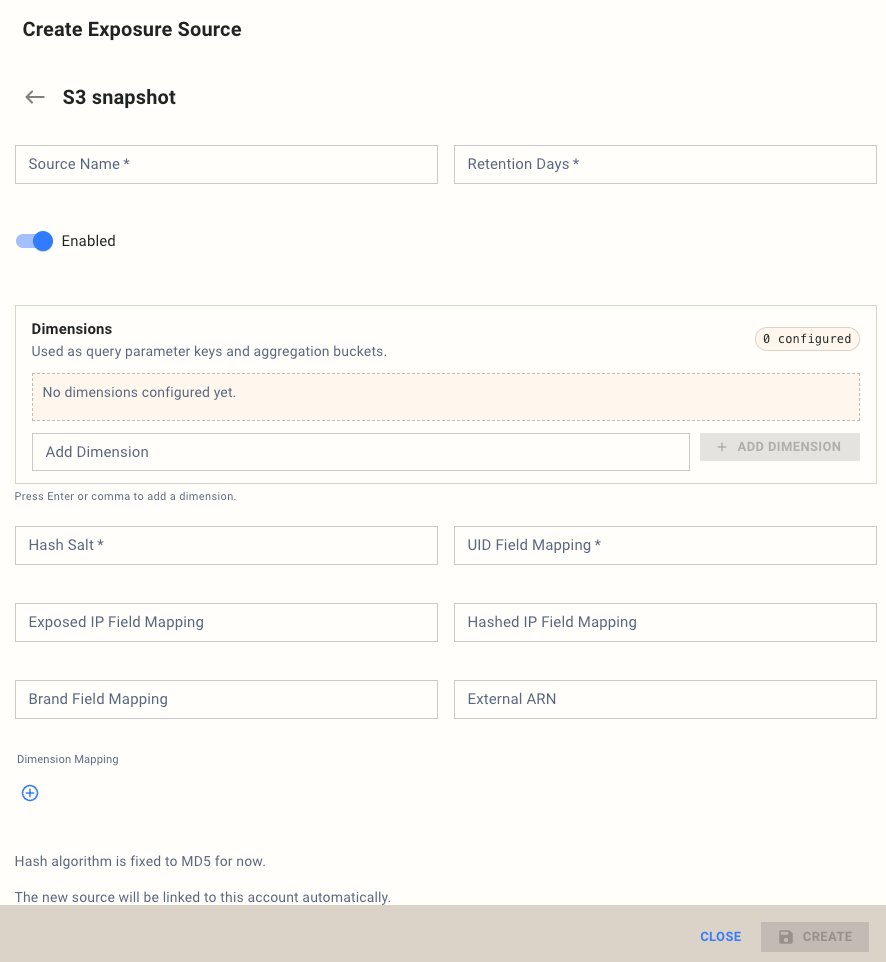The height and width of the screenshot is (962, 886).
Task: Click the Add Dimension text box
Action: point(360,452)
